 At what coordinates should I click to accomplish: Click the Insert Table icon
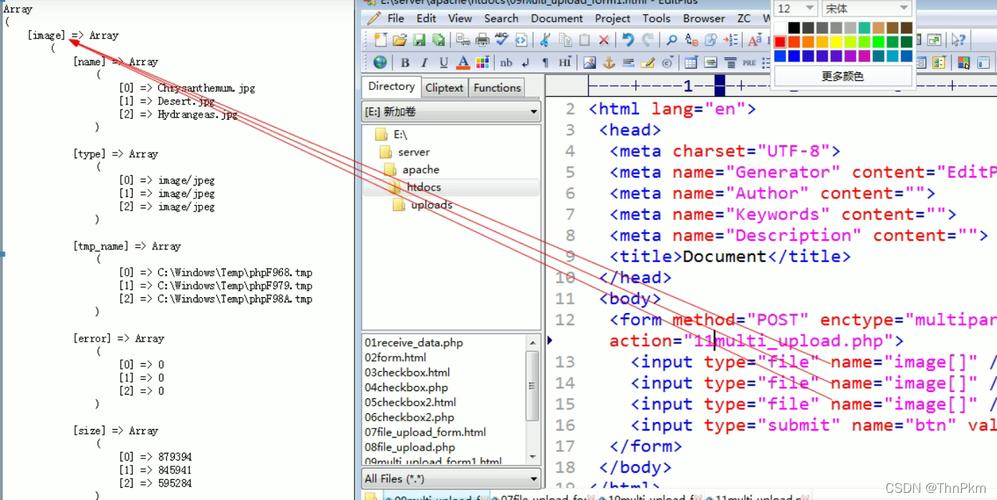point(691,62)
